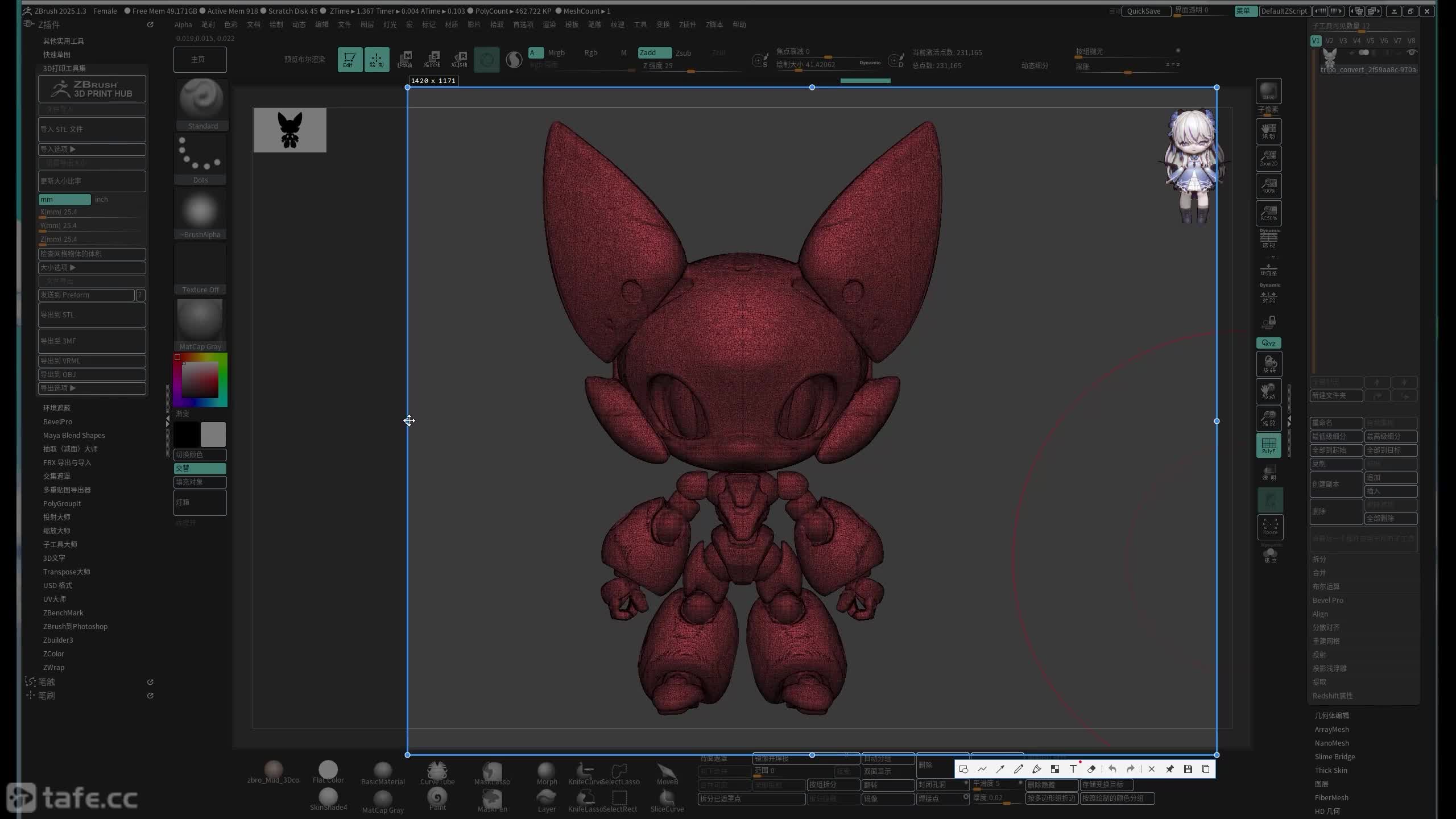Click the screenshot text annotation tool
The width and height of the screenshot is (1456, 819).
1073,769
